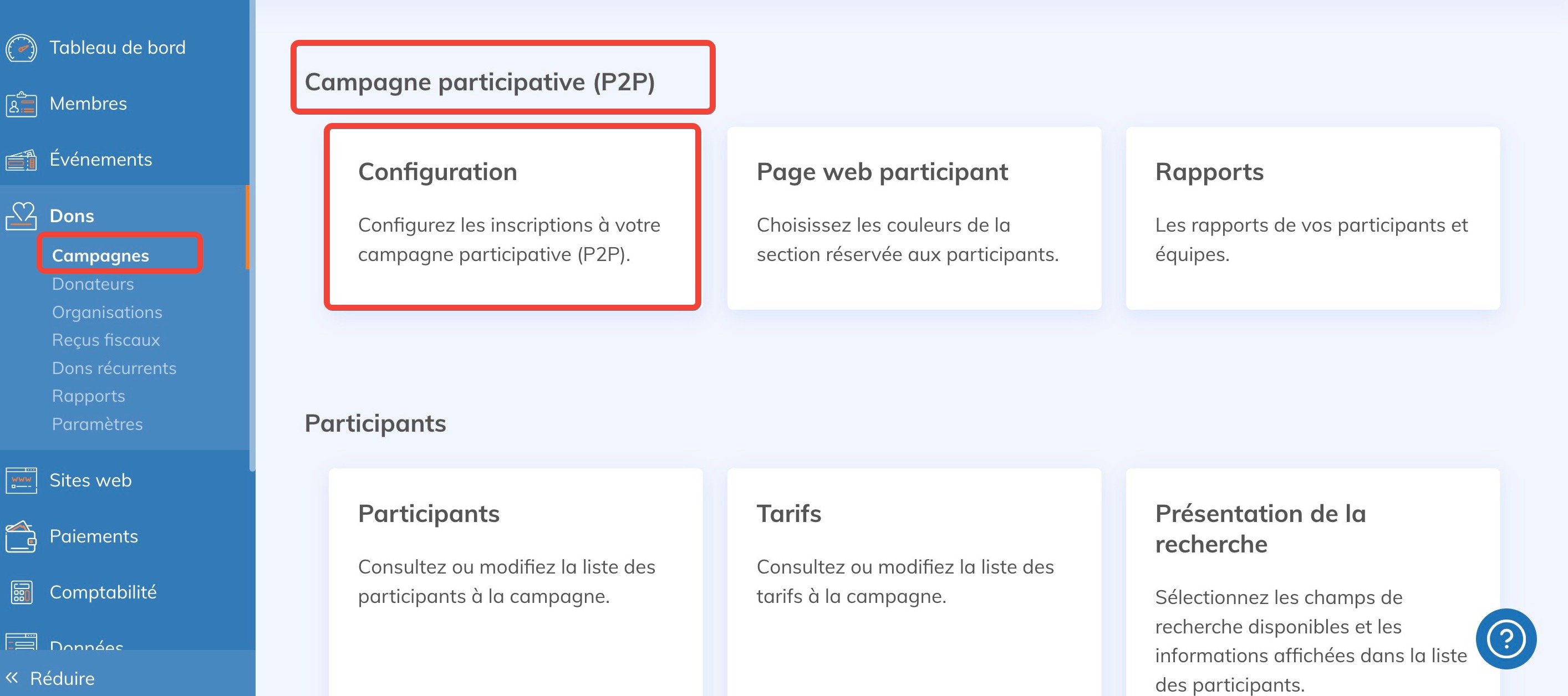Open the Organisations menu entry
Image resolution: width=1568 pixels, height=696 pixels.
coord(107,311)
